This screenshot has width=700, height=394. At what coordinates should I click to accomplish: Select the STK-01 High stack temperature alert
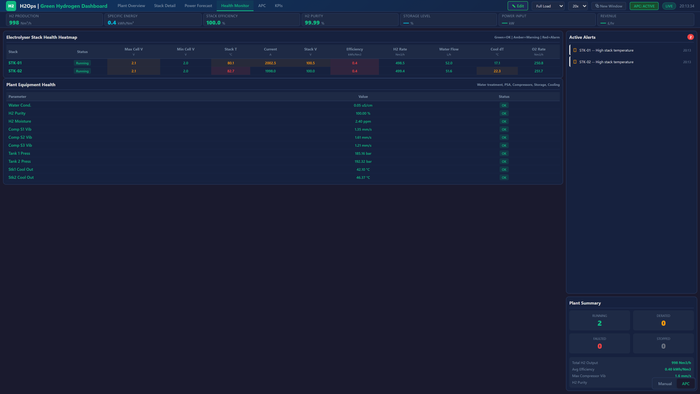(x=631, y=50)
